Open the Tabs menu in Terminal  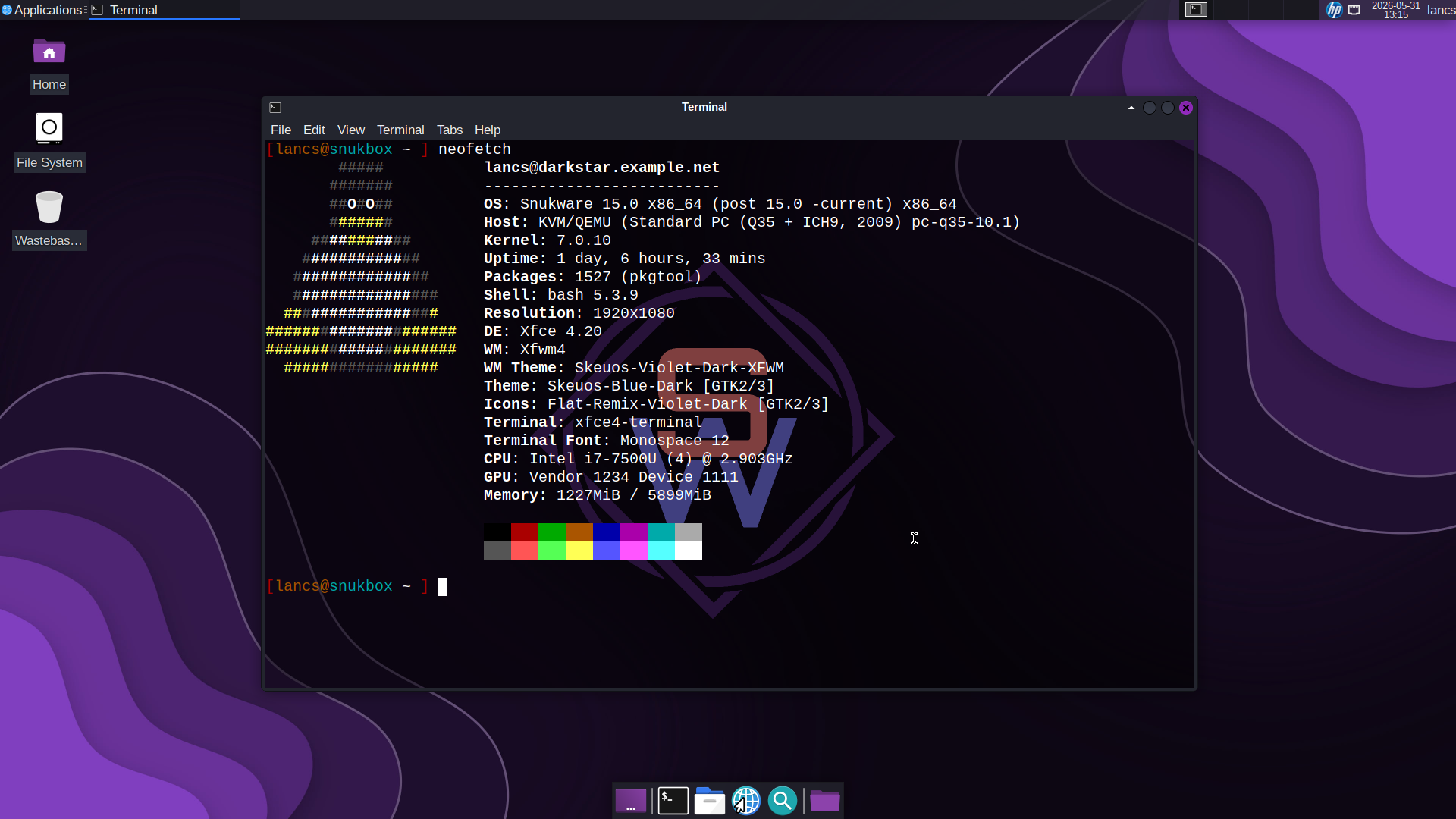(450, 130)
